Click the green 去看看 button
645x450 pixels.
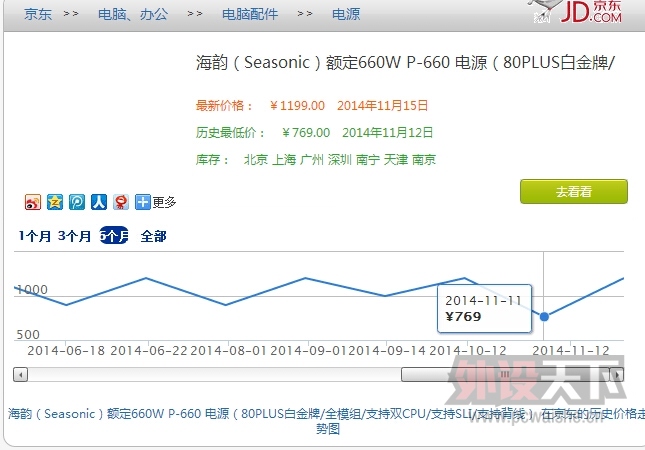574,191
